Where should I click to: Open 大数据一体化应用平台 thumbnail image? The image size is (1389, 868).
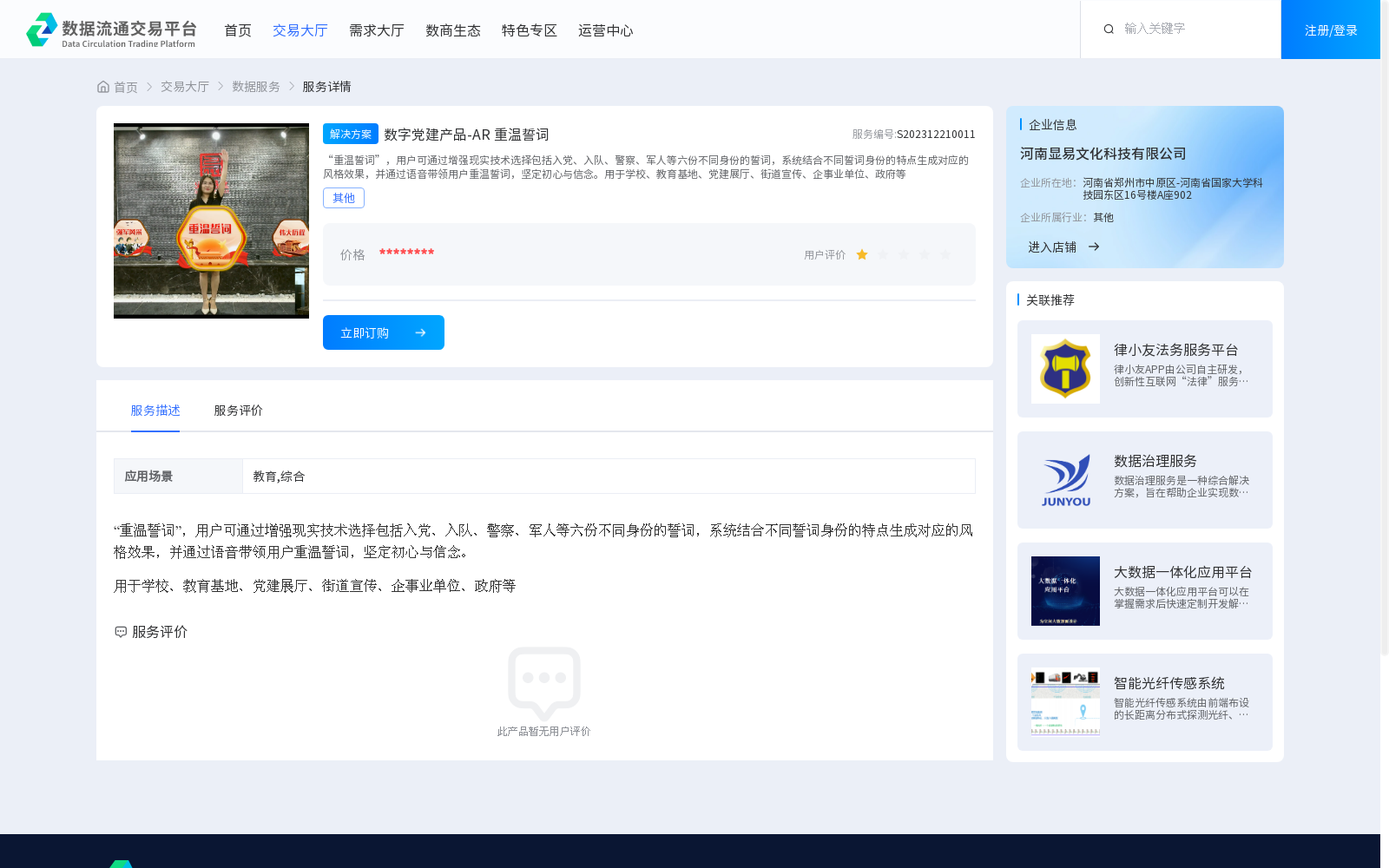pyautogui.click(x=1065, y=591)
